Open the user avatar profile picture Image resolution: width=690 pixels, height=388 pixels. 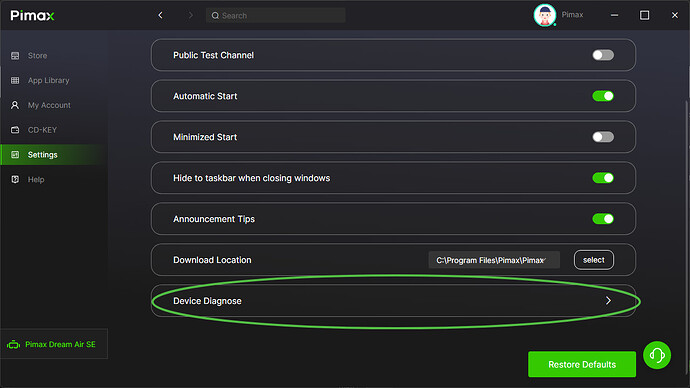[545, 15]
